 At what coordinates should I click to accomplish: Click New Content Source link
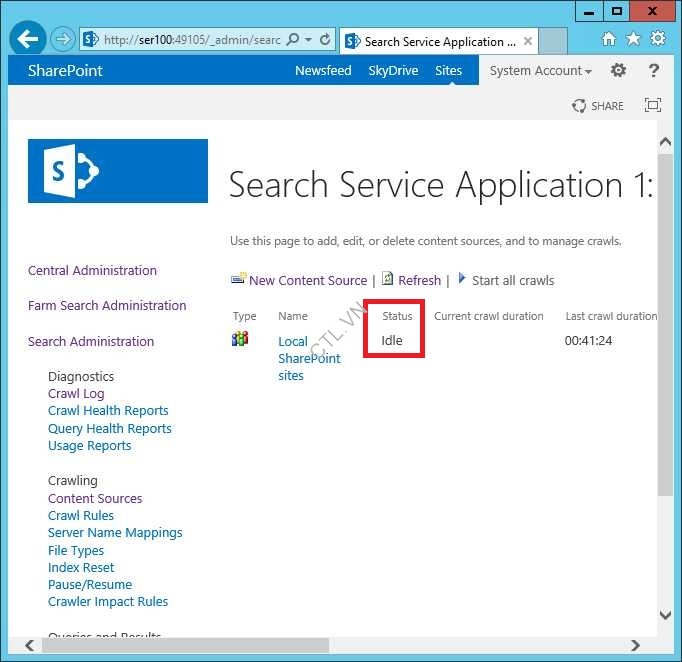tap(307, 281)
